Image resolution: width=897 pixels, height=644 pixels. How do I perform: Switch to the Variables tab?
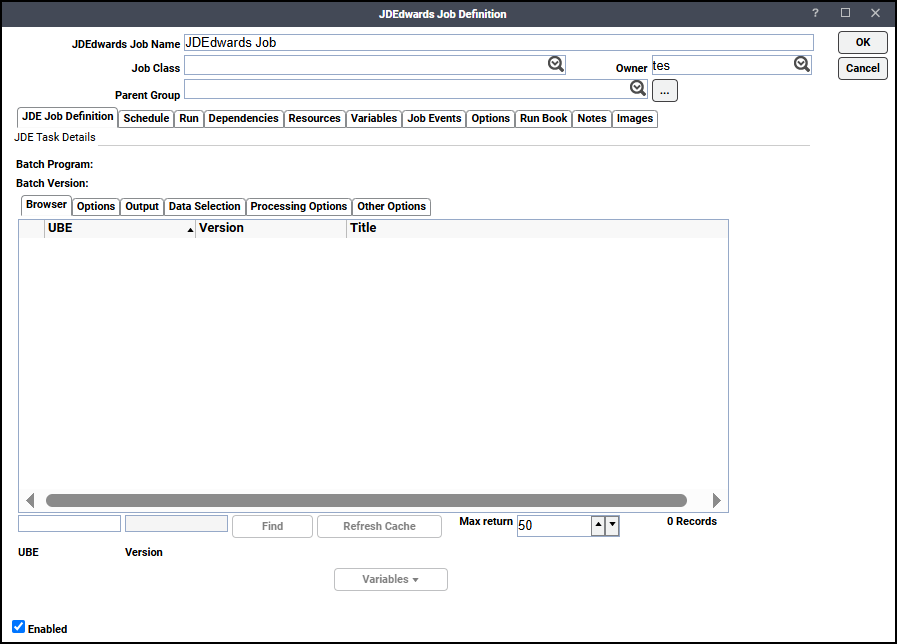(x=374, y=118)
